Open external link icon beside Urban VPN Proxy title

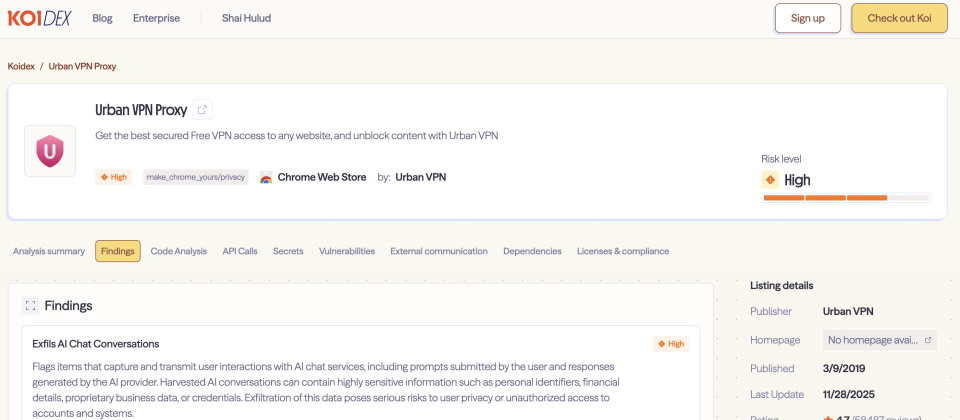coord(202,110)
